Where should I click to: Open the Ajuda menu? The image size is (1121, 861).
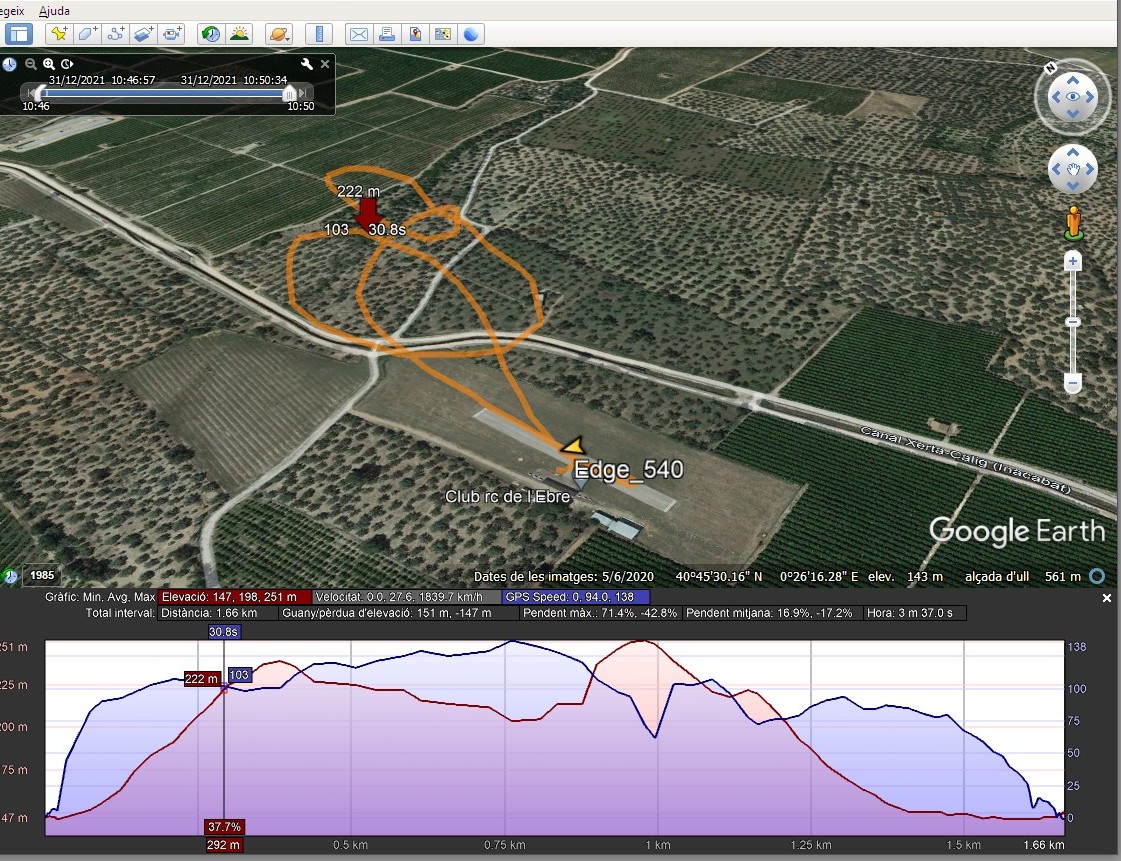point(54,11)
